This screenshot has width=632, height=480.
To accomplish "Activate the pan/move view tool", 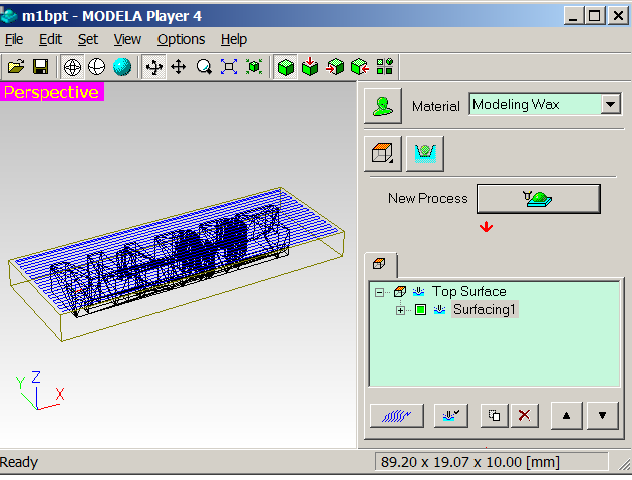I will click(179, 66).
